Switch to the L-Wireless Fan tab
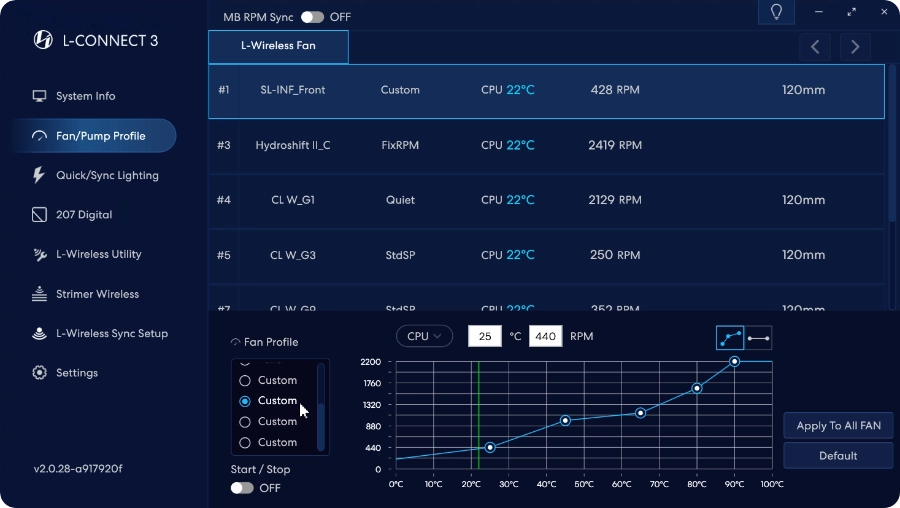 coord(278,46)
